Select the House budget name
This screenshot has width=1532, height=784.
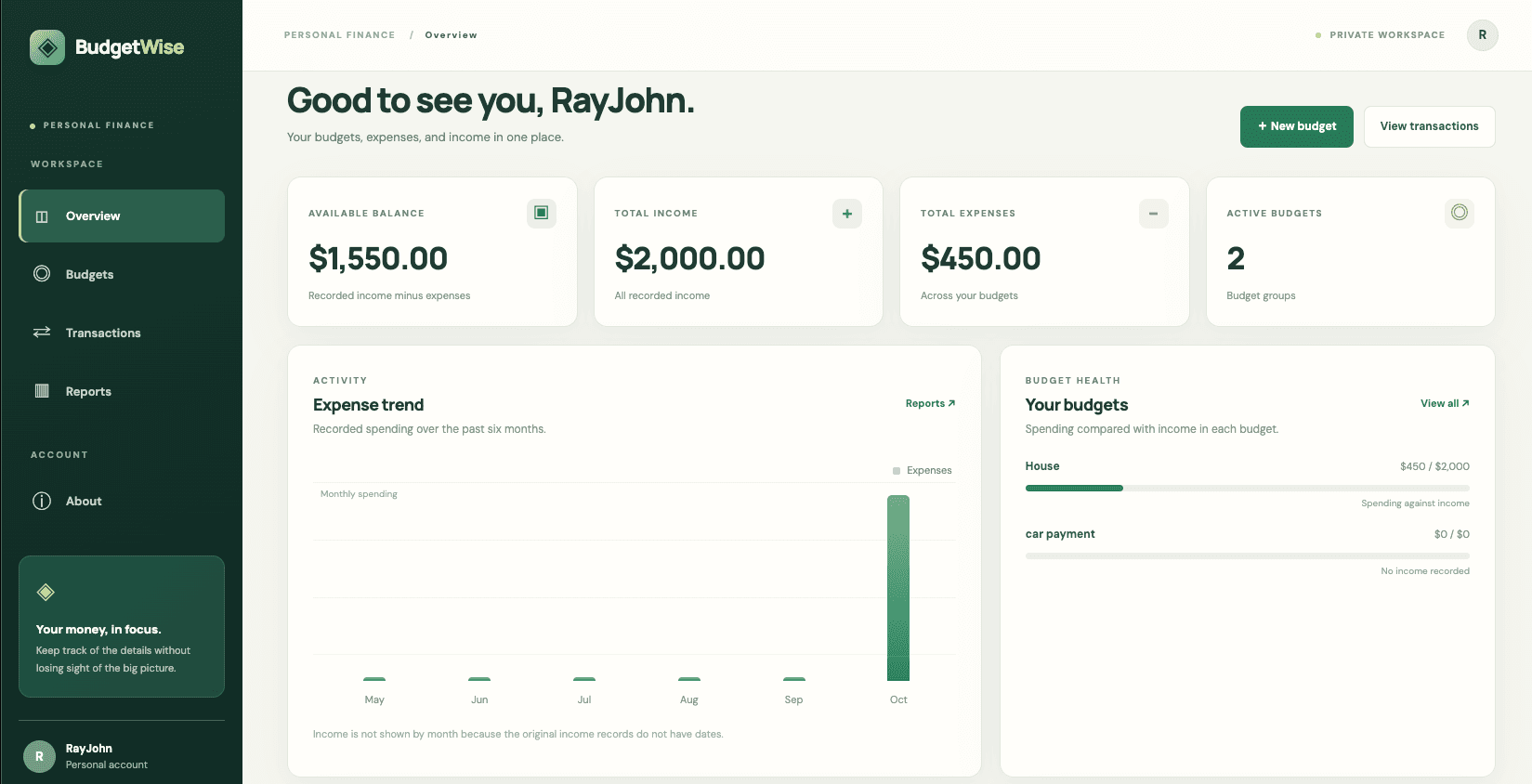1042,466
